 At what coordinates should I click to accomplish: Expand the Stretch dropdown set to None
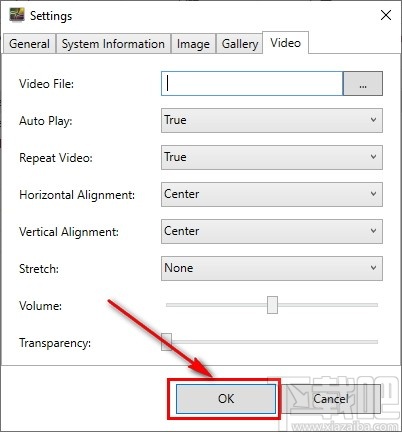[x=272, y=268]
